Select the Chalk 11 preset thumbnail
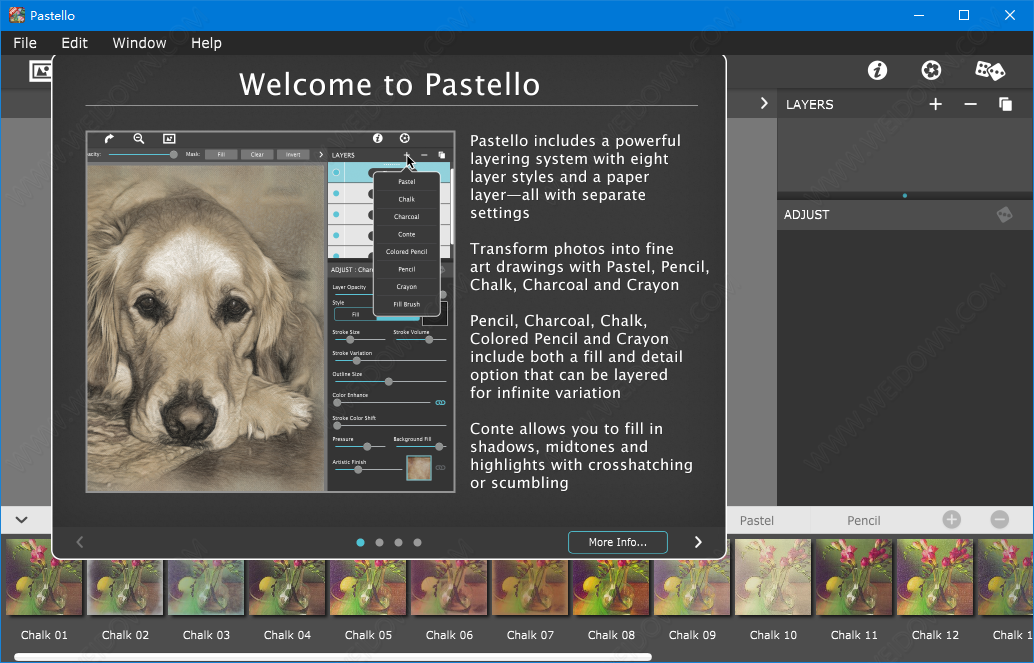This screenshot has width=1034, height=663. coord(854,577)
